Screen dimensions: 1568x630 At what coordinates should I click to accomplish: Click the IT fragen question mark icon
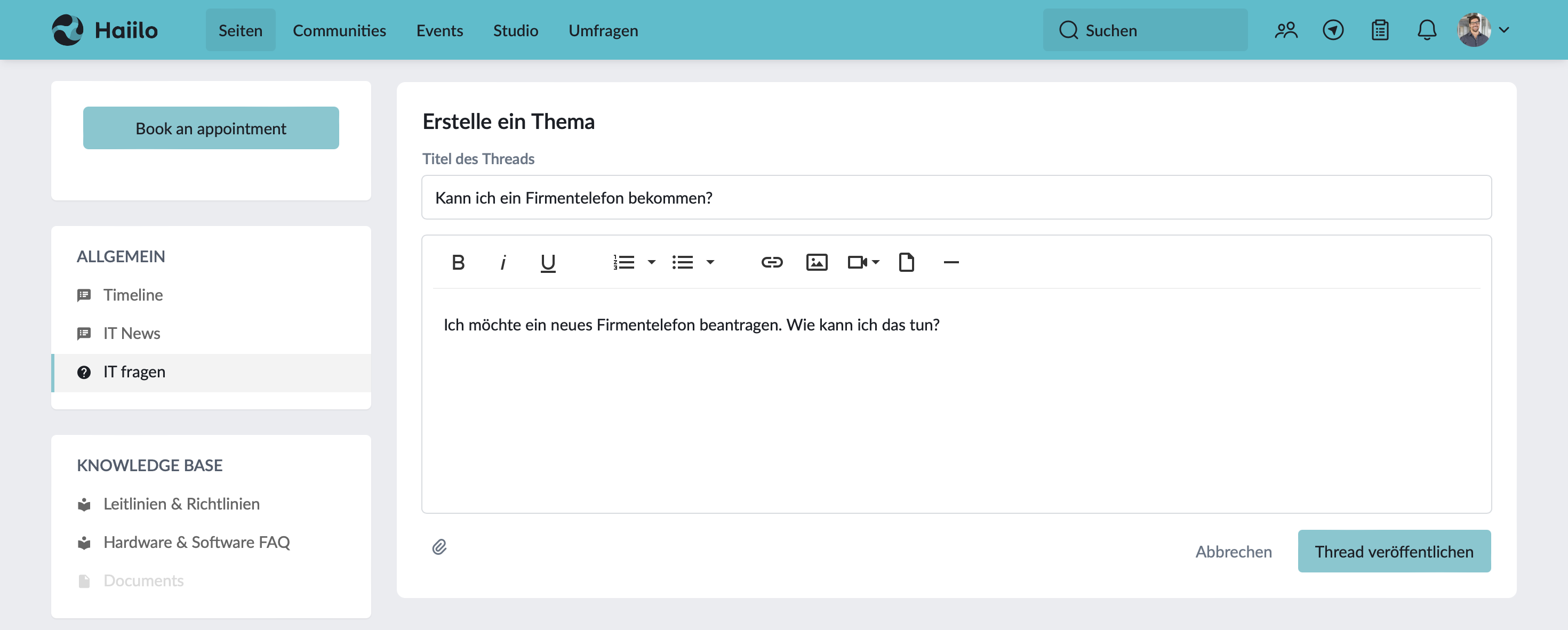point(84,372)
